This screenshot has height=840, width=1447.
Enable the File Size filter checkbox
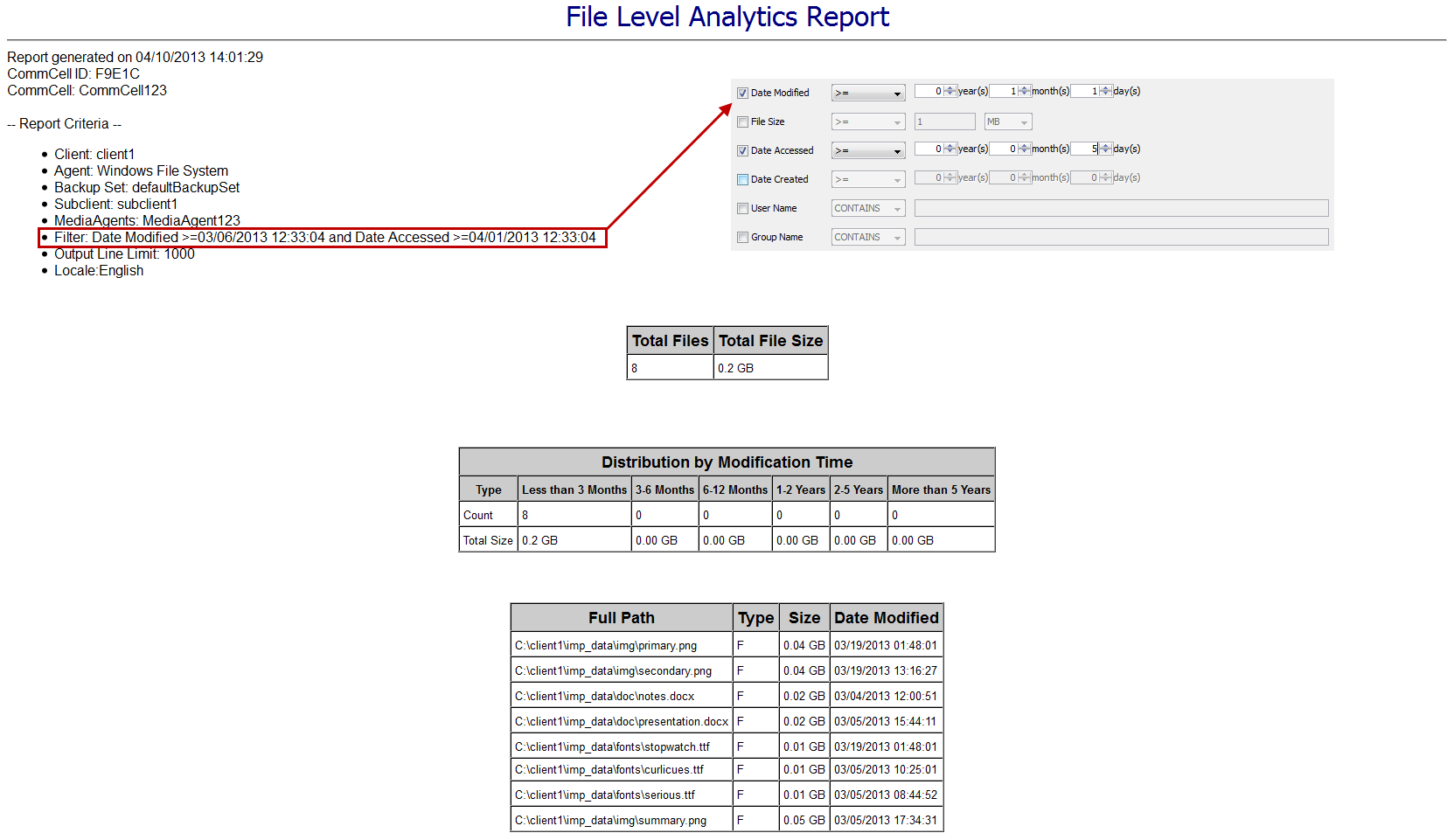(742, 121)
